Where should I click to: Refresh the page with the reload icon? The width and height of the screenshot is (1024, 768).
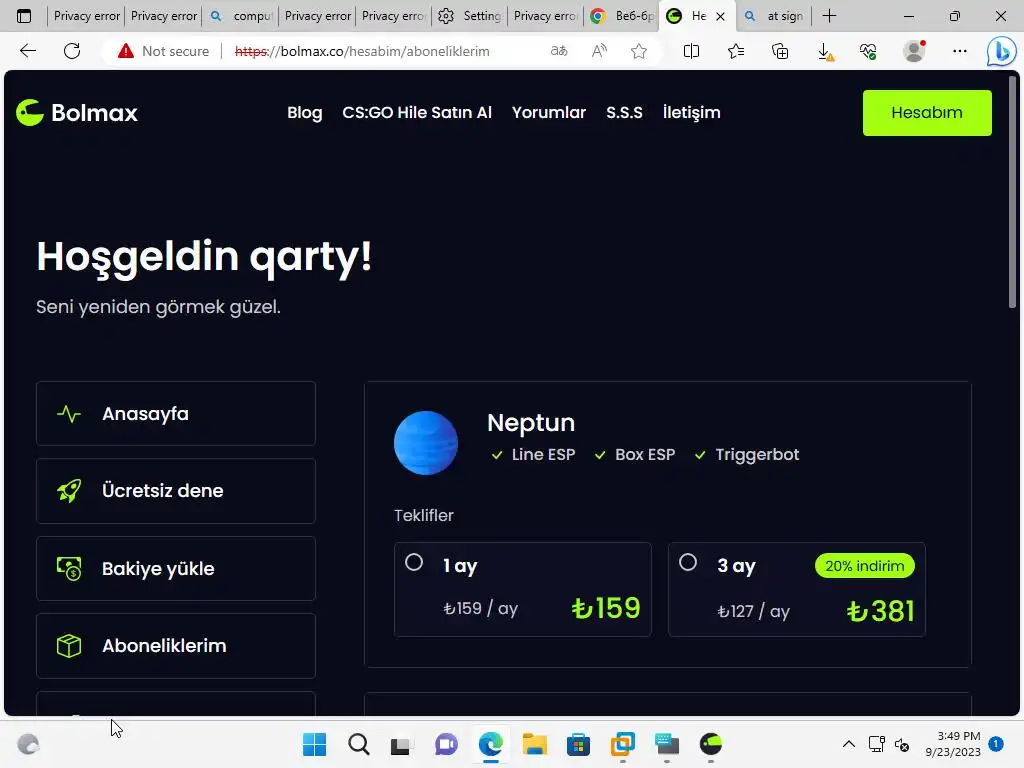[x=72, y=51]
